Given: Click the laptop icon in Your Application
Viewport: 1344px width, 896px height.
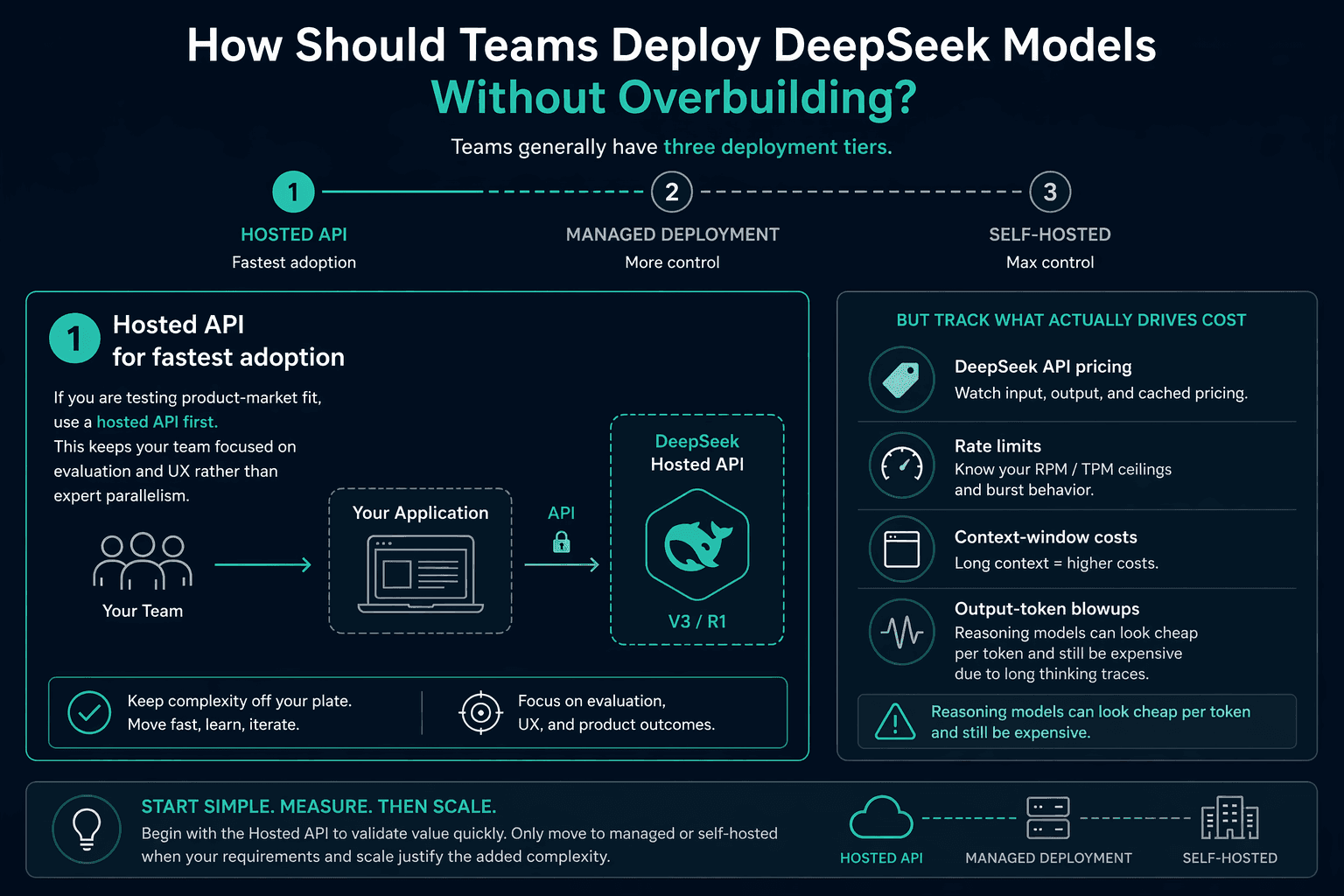Looking at the screenshot, I should pyautogui.click(x=420, y=574).
